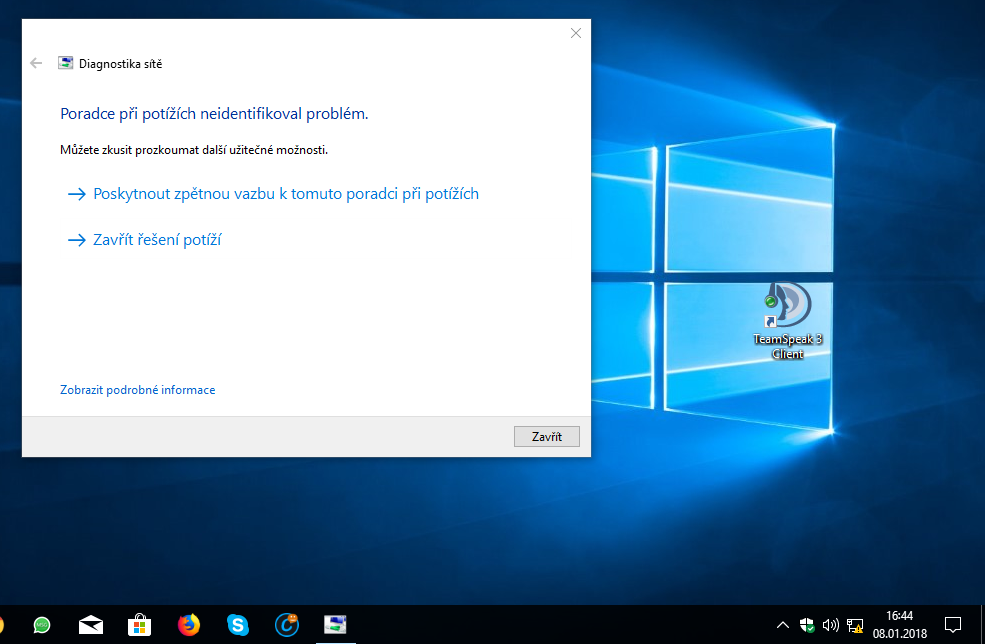Select the TeamSpeak 3 Client desktop shortcut
The width and height of the screenshot is (985, 644).
tap(787, 321)
